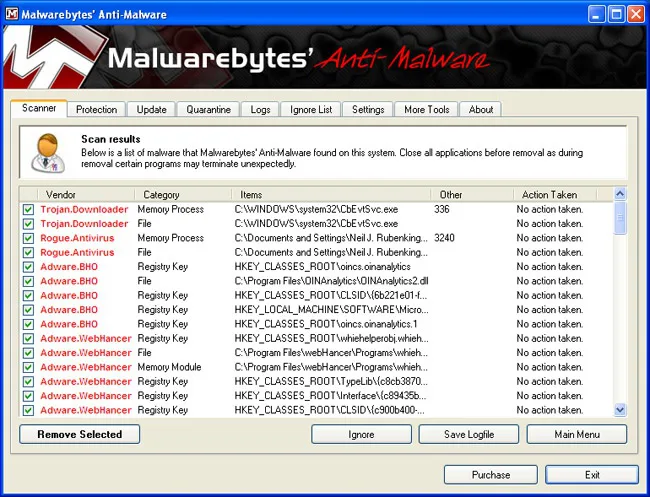The width and height of the screenshot is (650, 497).
Task: Select HKEY_CLASSES_ROOT\Interface\{c89435b item
Action: (330, 396)
